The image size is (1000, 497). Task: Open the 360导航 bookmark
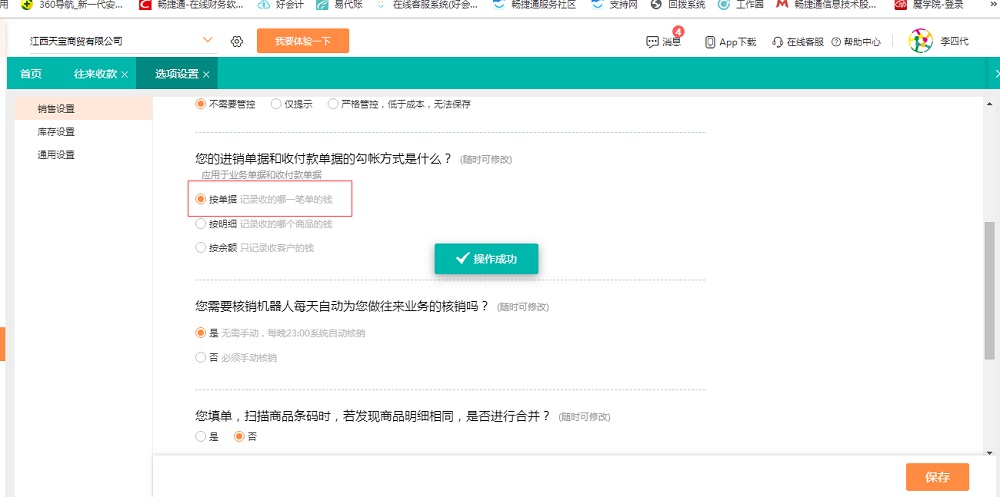point(71,4)
